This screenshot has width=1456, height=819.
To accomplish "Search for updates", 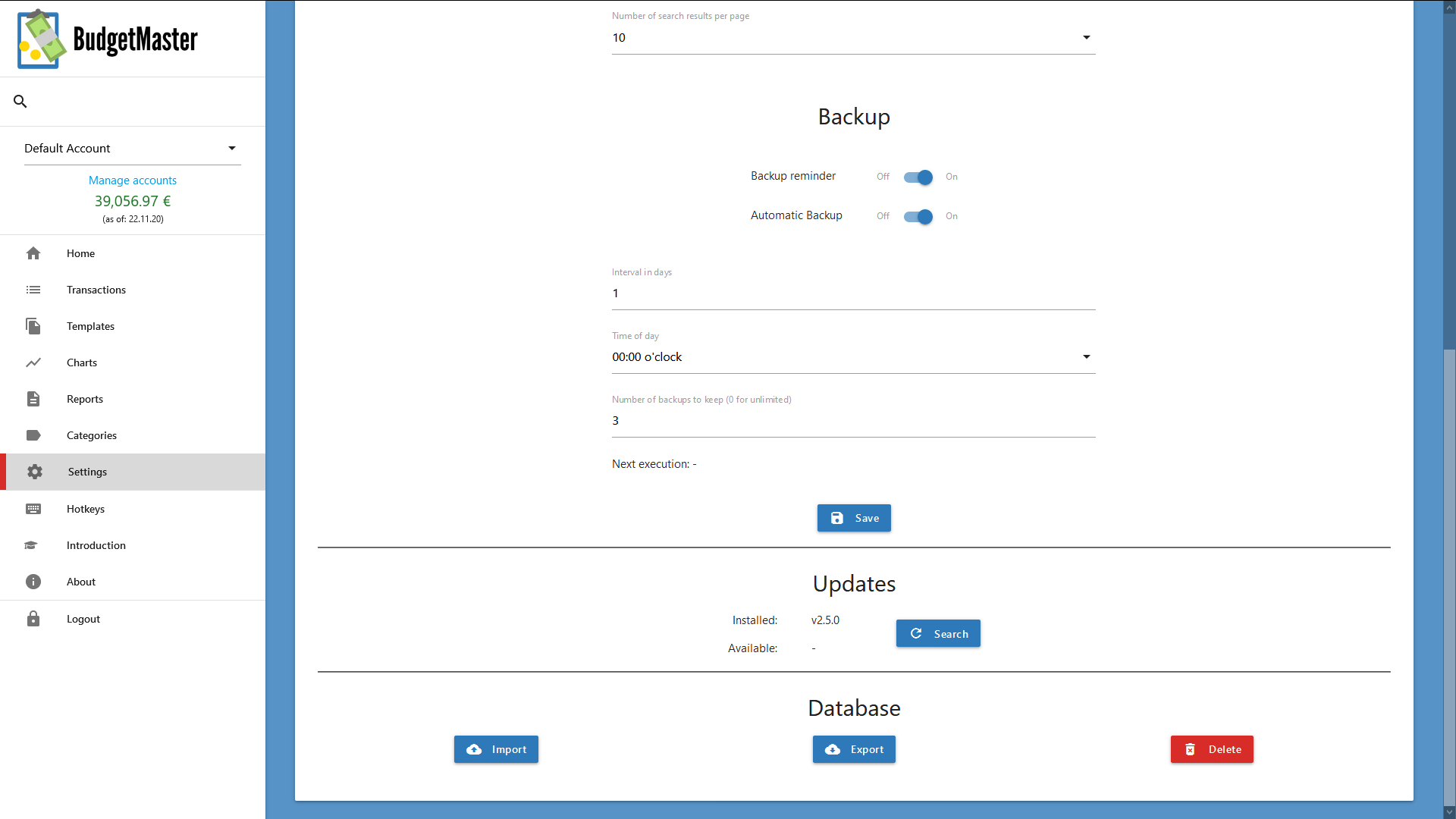I will click(938, 633).
